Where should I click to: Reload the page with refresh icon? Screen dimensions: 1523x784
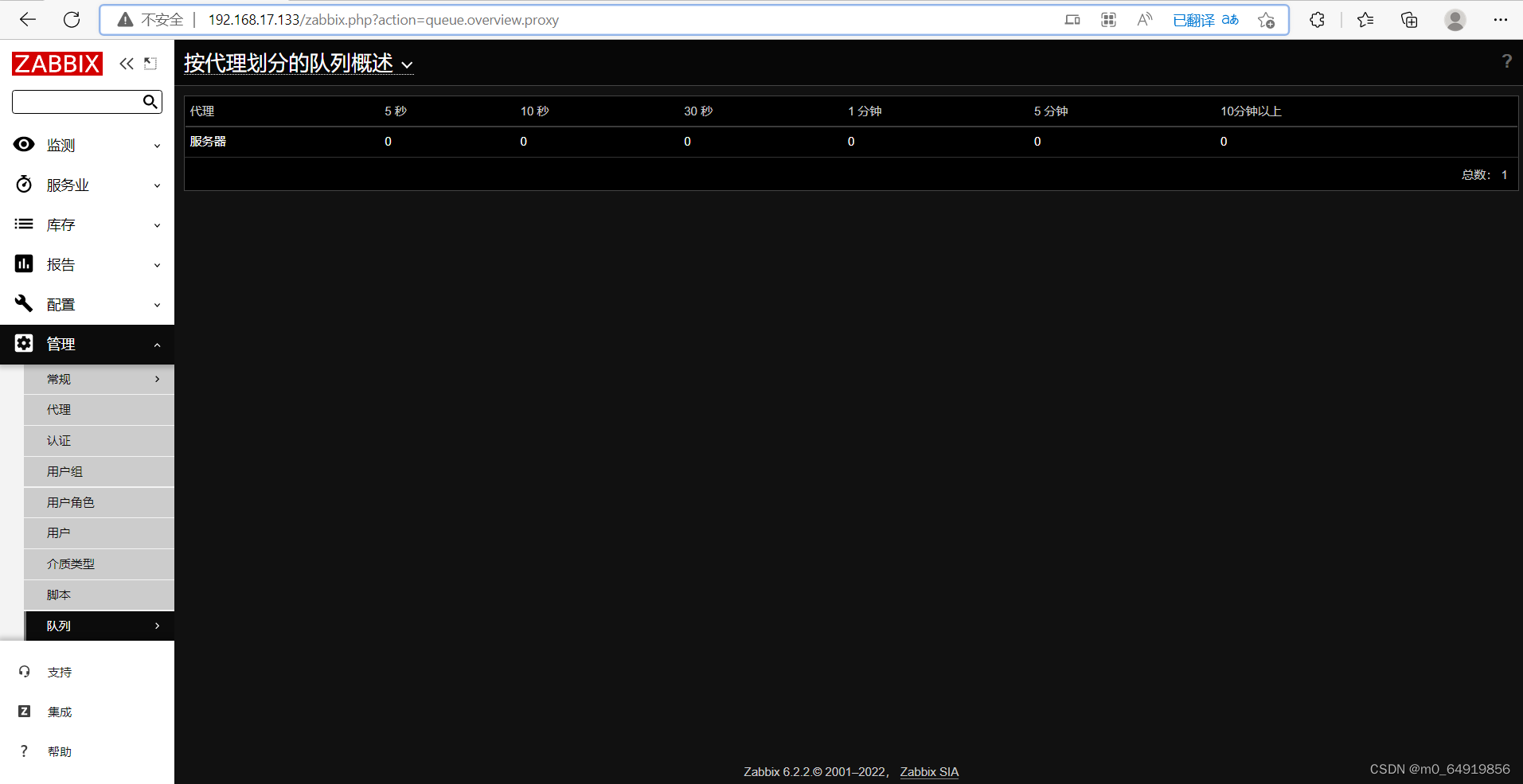coord(72,20)
